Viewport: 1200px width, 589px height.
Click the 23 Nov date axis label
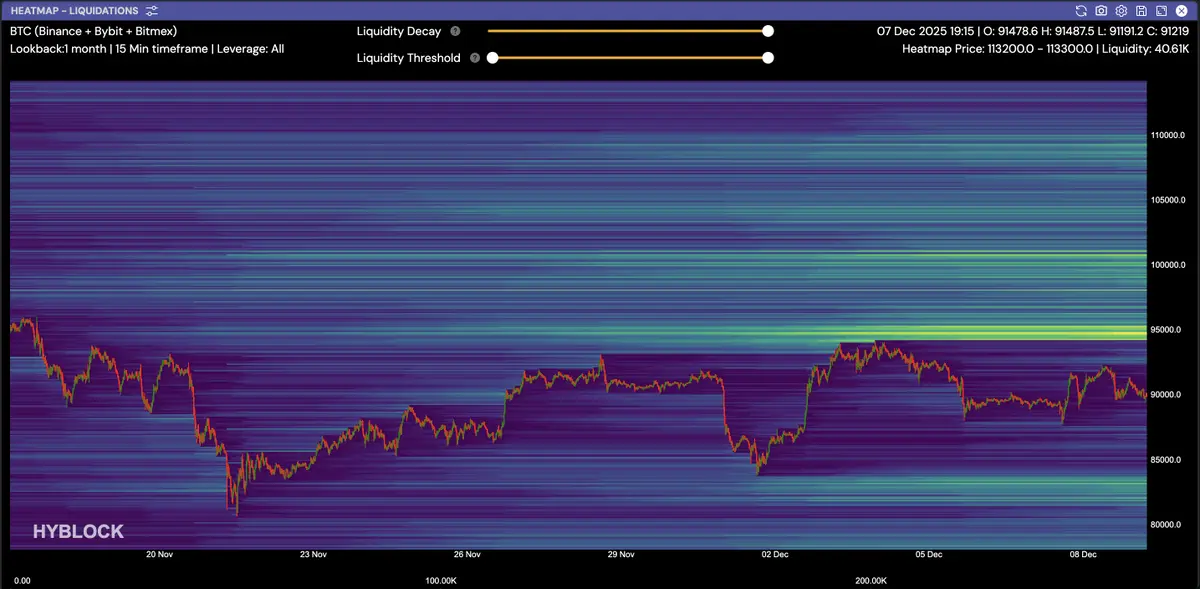313,554
